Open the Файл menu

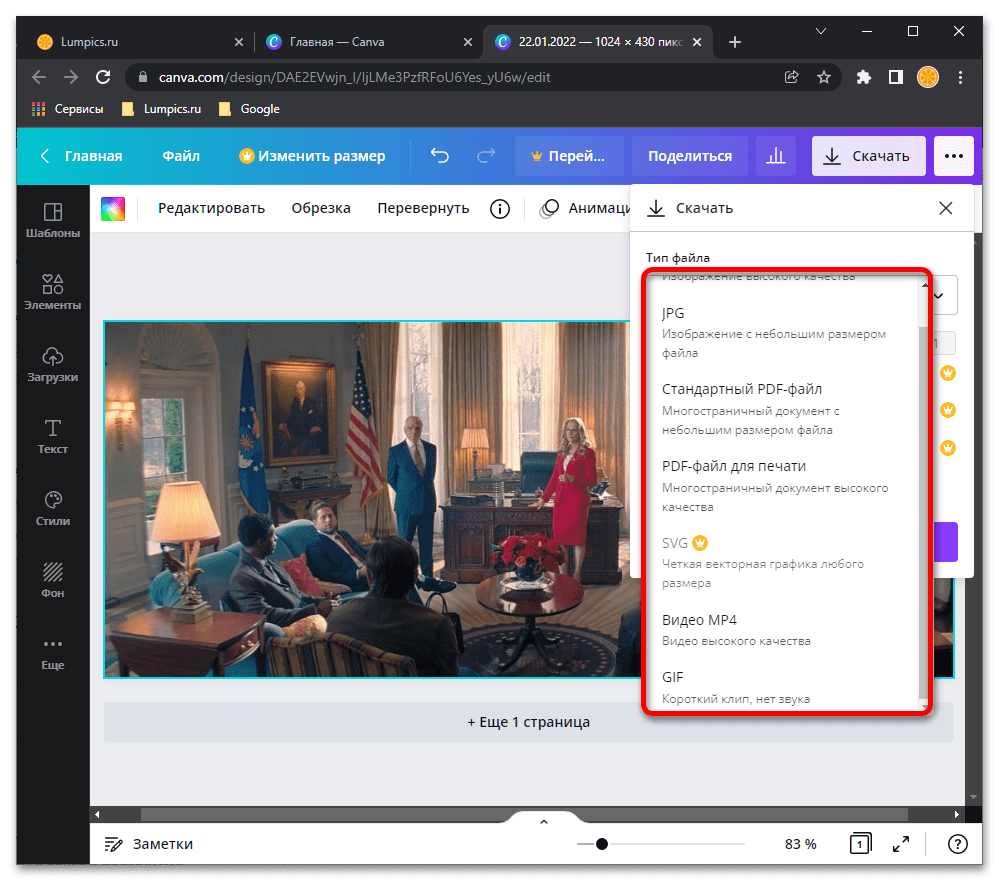(181, 156)
